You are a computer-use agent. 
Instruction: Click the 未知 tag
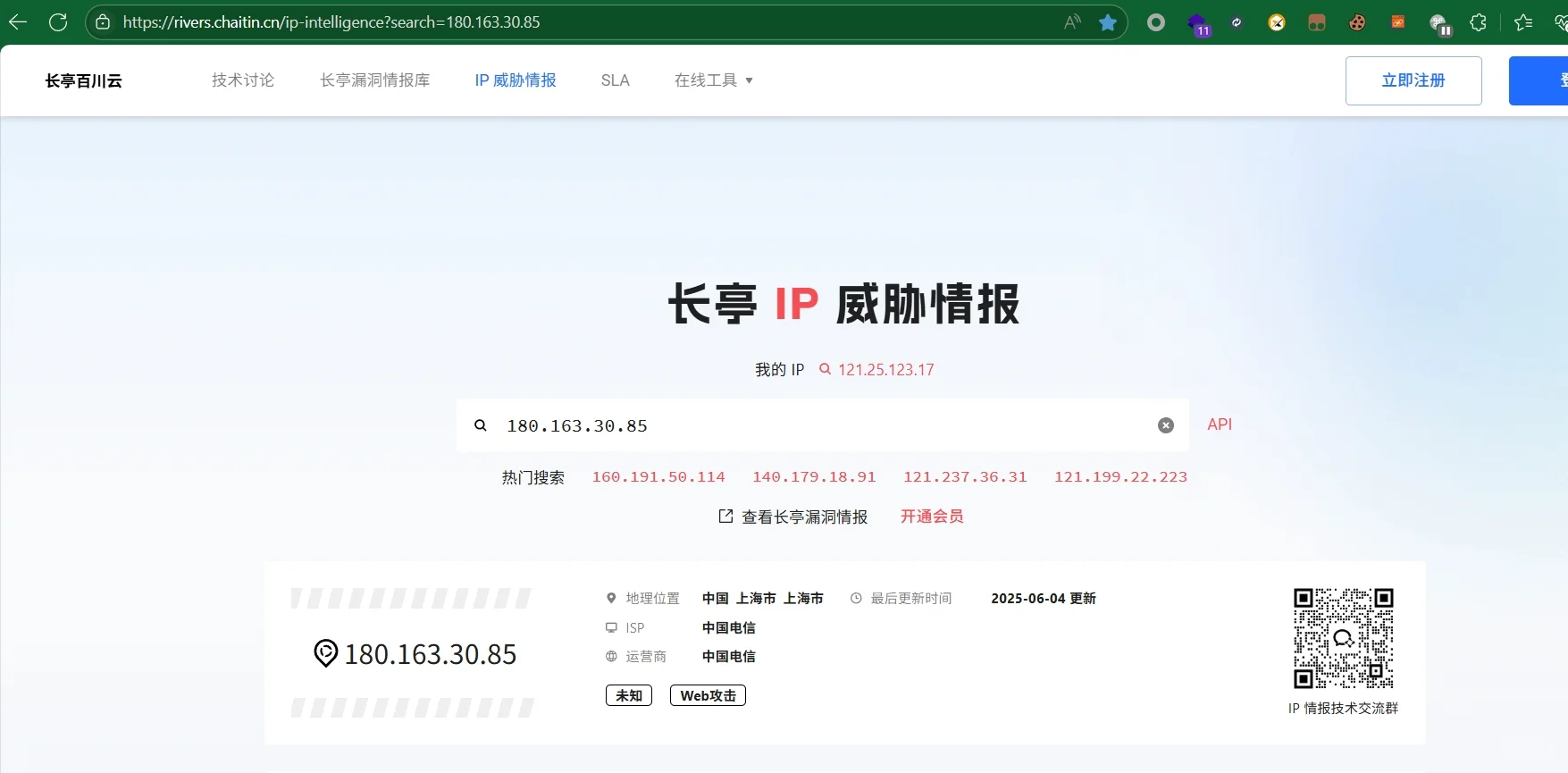(x=629, y=695)
